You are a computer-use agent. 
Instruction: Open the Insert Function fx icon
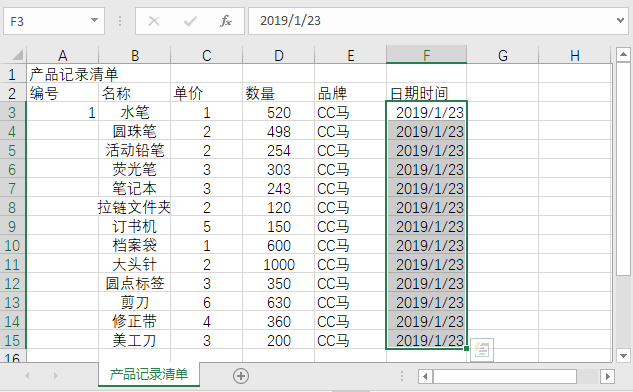point(226,21)
